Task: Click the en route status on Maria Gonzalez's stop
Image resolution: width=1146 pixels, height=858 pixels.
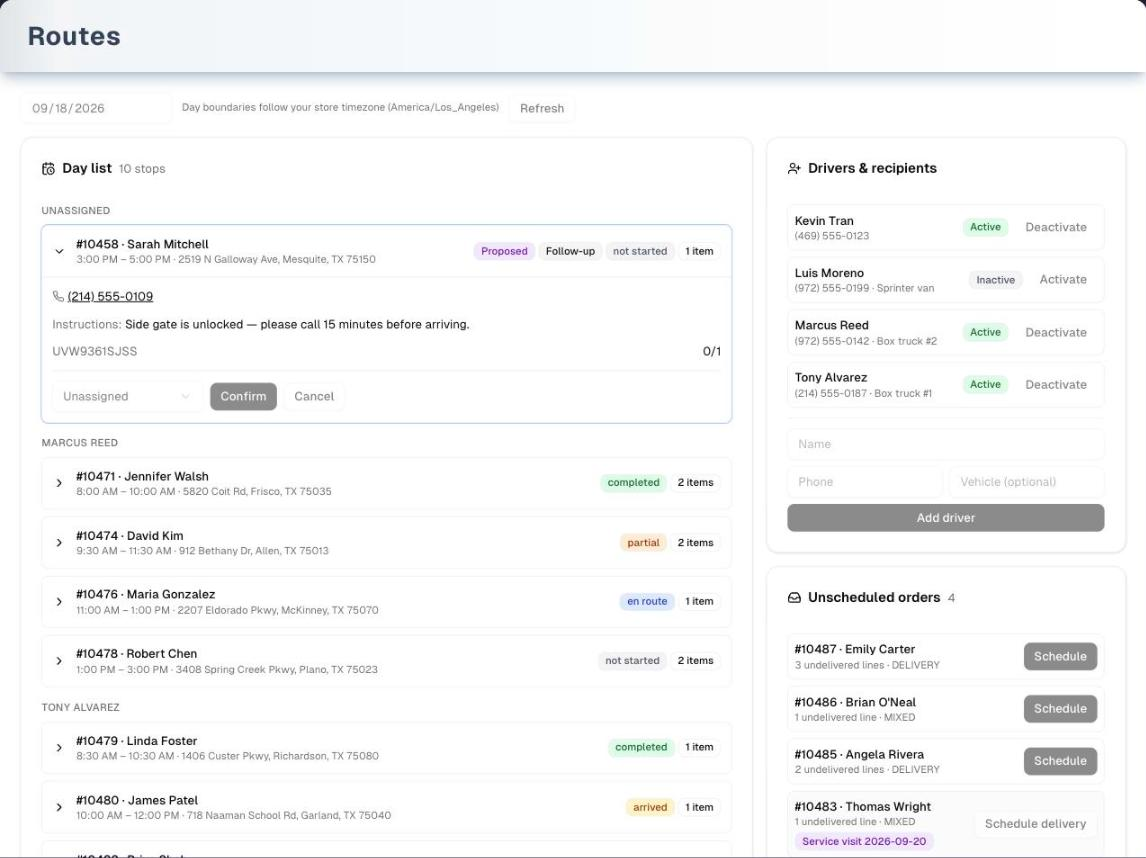Action: click(647, 601)
